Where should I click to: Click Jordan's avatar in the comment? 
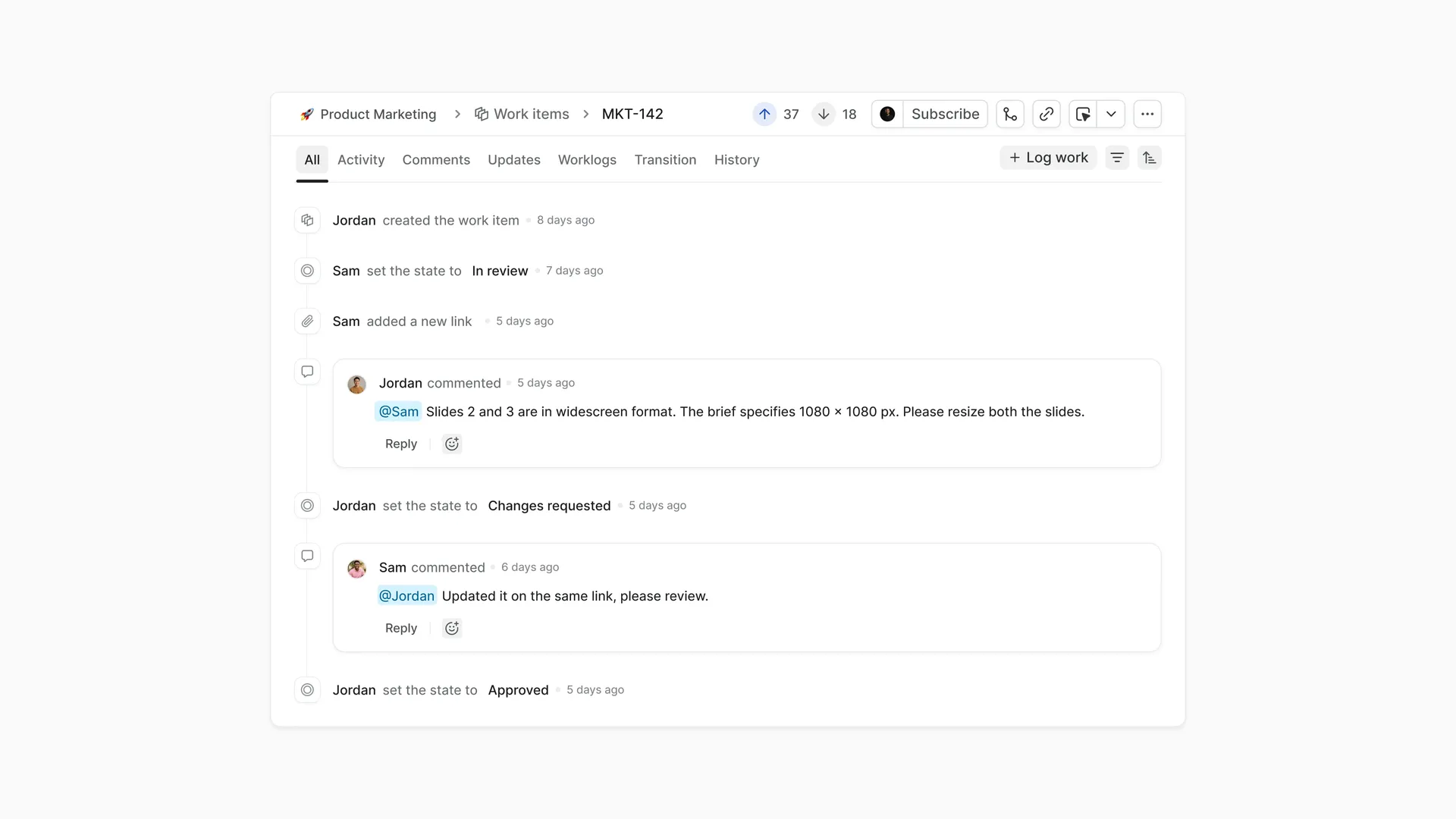click(x=356, y=384)
